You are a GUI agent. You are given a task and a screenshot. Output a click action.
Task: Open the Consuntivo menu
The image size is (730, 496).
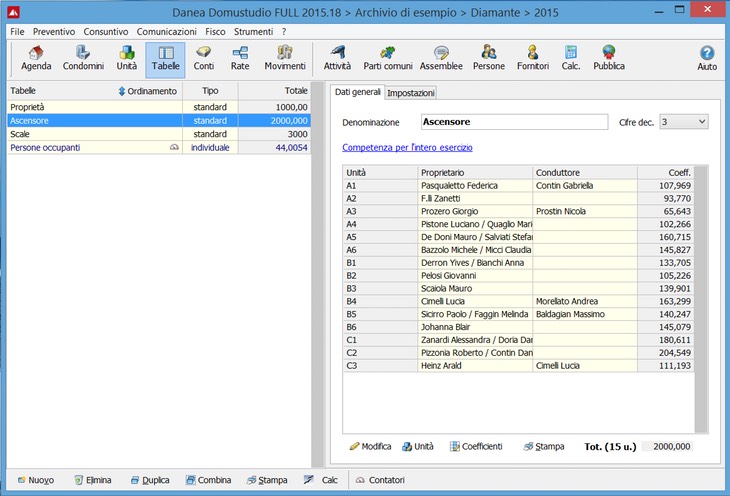tap(105, 32)
